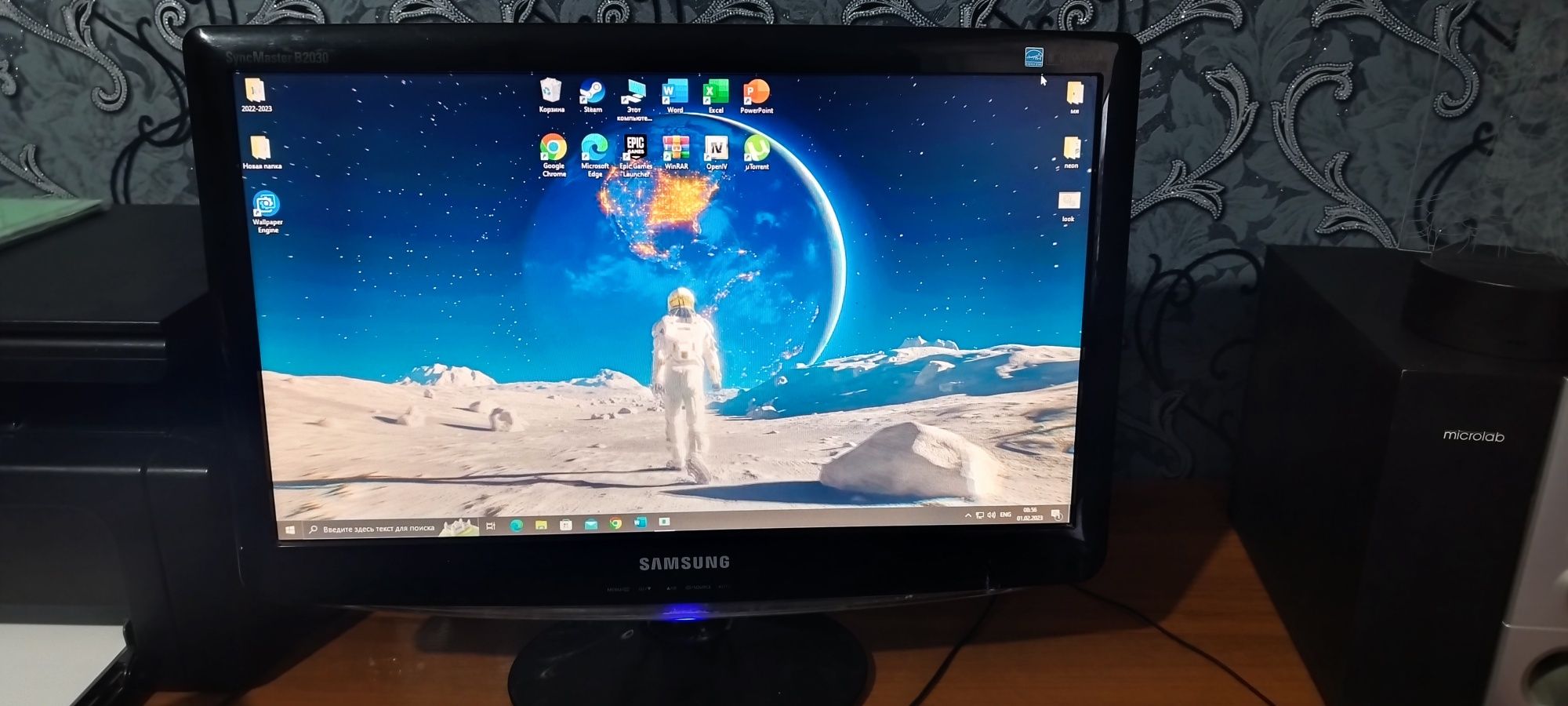Open the Word taskbar icon
1568x706 pixels.
coord(640,522)
